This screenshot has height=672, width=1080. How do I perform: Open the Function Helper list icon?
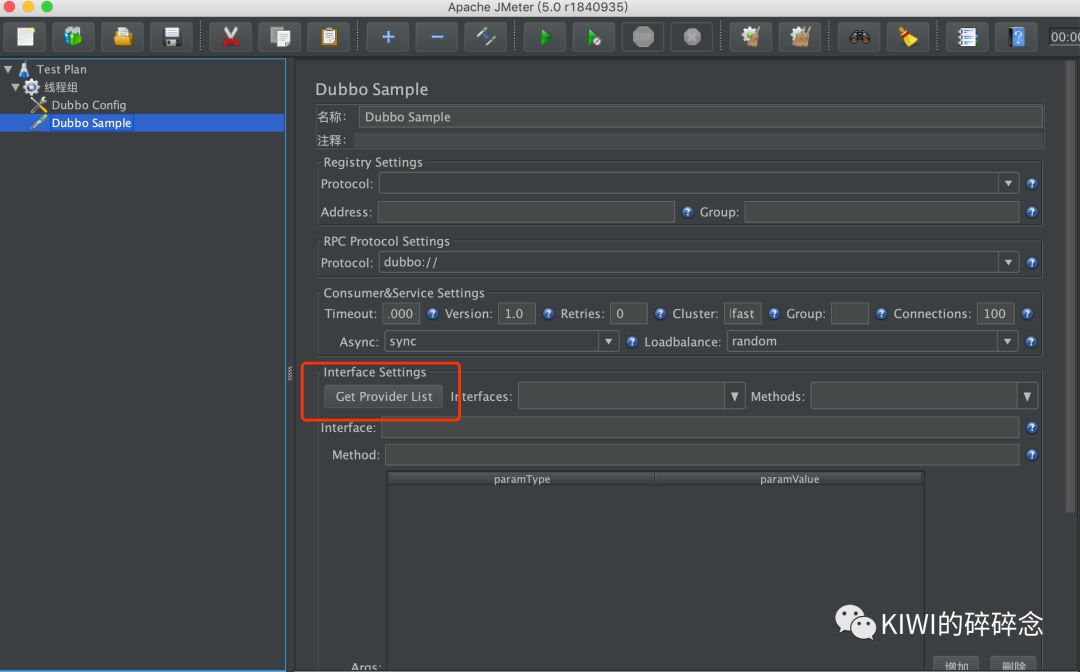pos(967,36)
